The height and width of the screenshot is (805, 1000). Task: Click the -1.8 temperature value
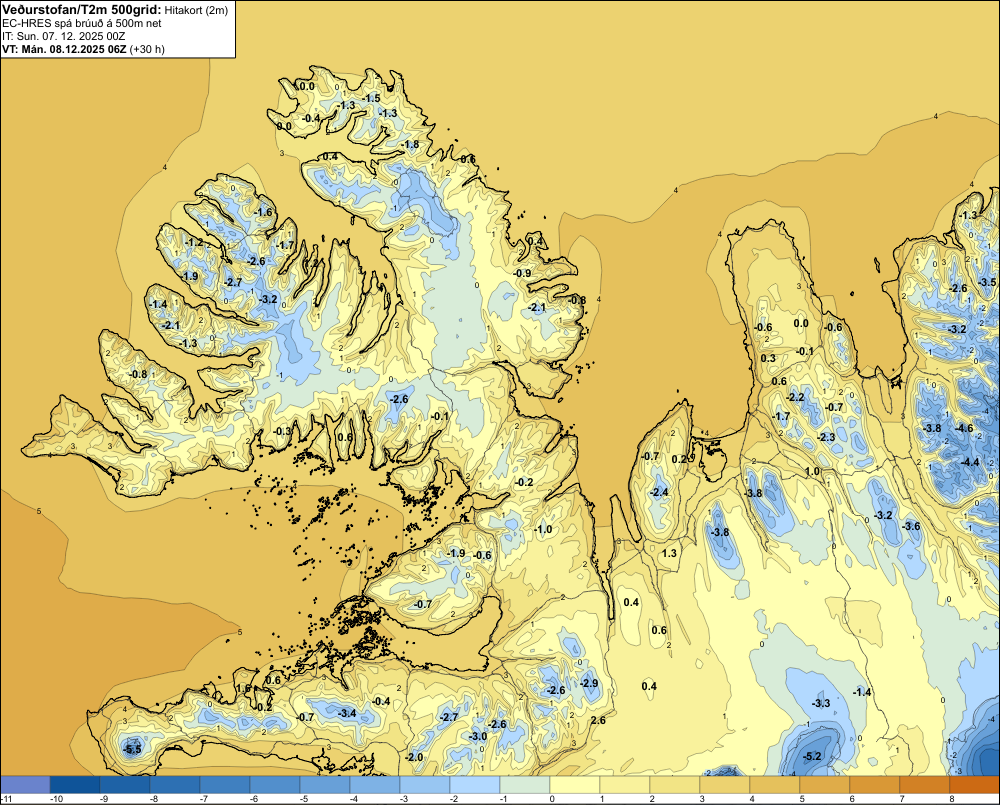(411, 144)
